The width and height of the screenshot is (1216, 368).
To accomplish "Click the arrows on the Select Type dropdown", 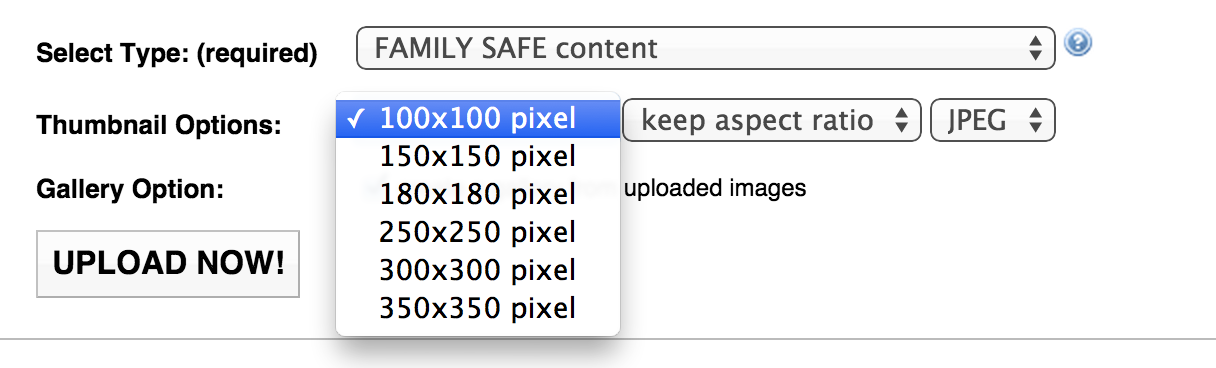I will pos(1035,47).
